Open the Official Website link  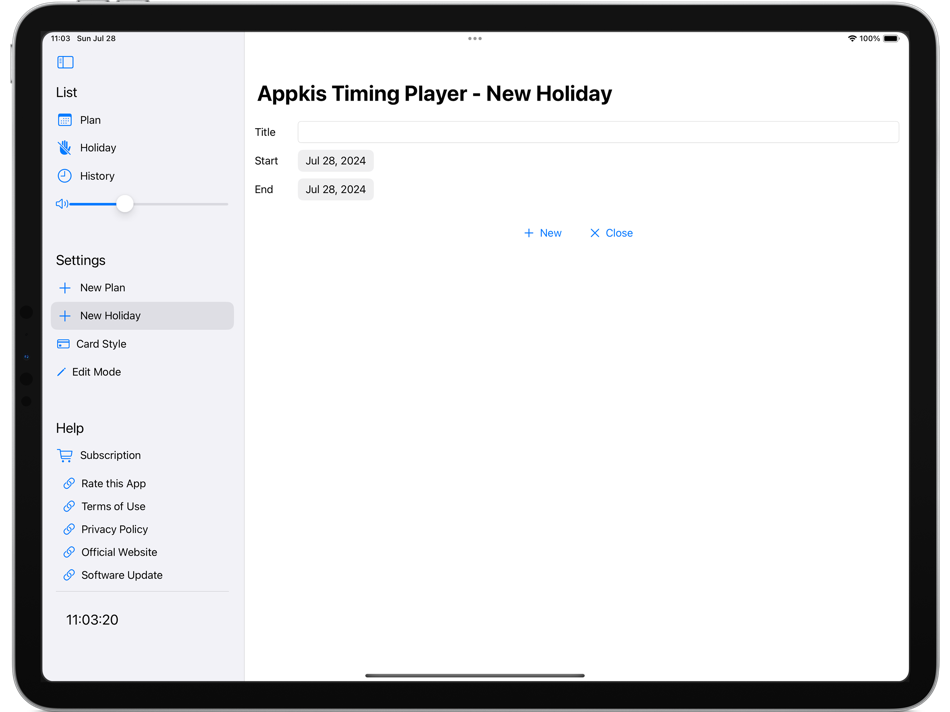coord(119,553)
